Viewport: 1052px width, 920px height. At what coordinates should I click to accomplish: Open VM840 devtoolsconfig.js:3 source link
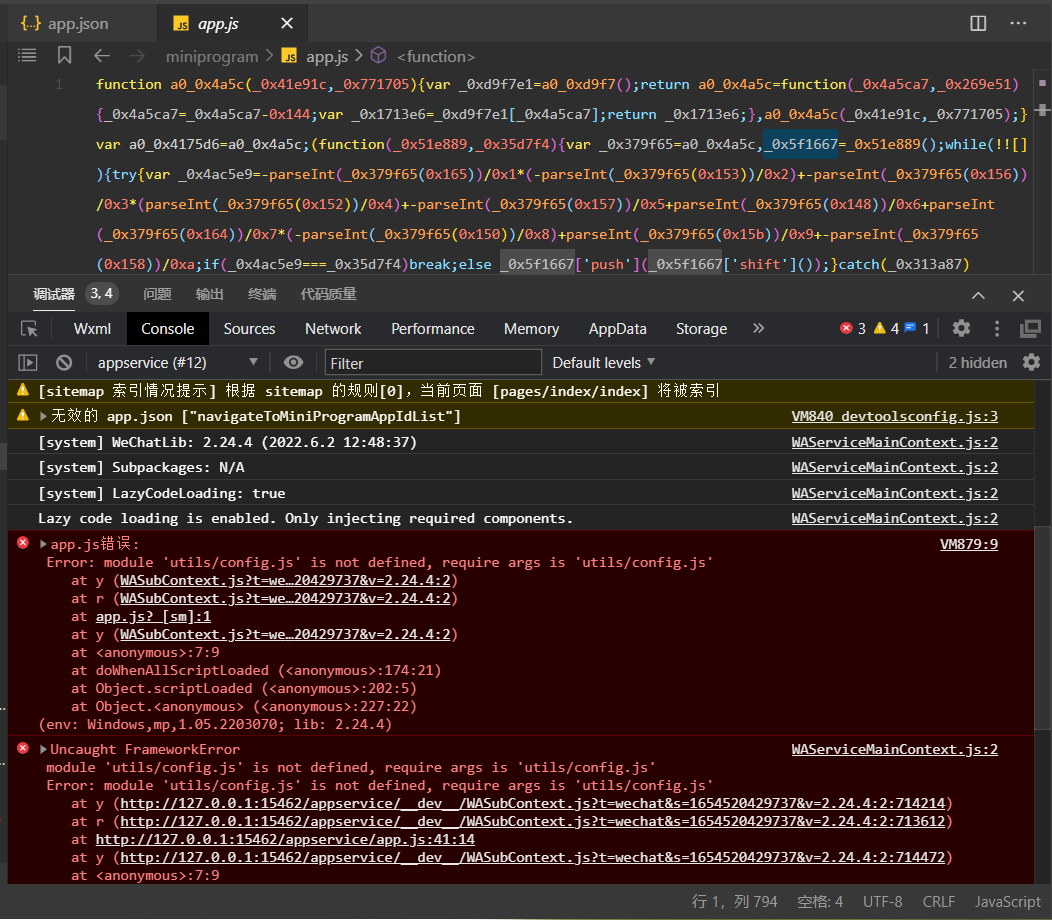[x=894, y=417]
